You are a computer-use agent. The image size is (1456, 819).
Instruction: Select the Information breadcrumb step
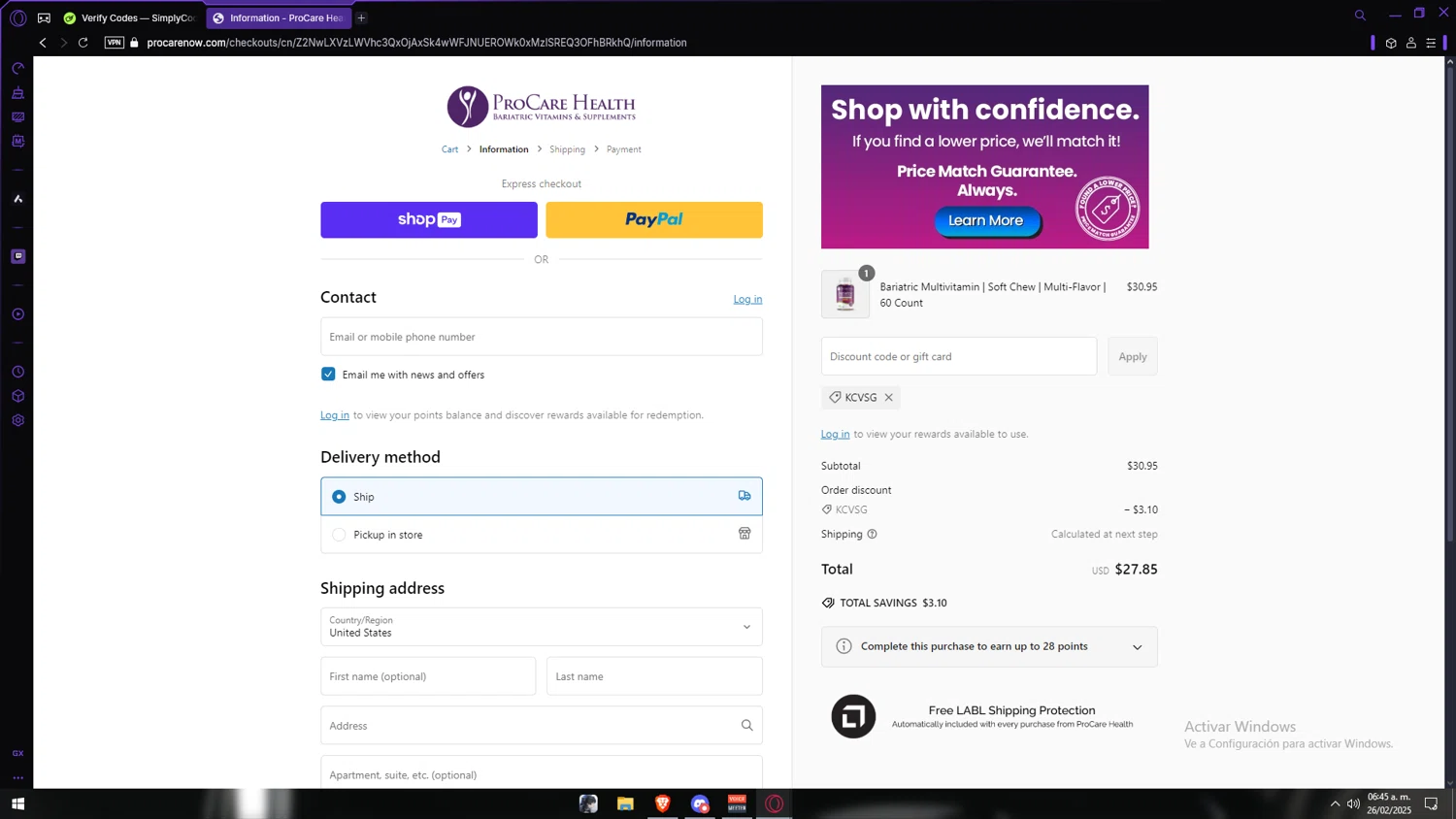click(504, 149)
